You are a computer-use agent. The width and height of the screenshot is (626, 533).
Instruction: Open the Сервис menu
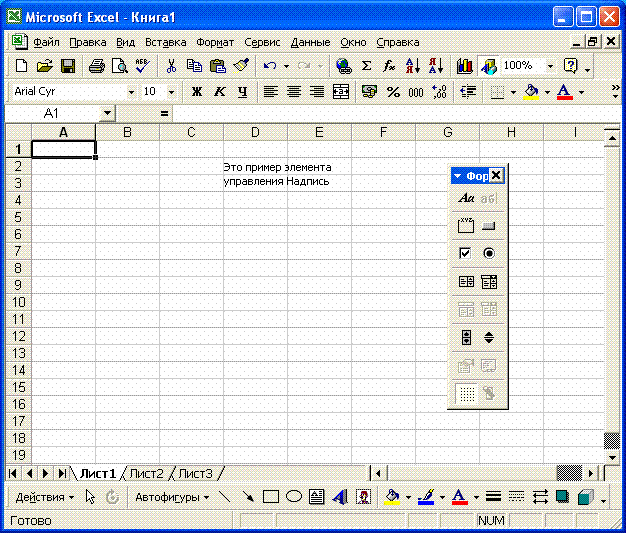pos(262,42)
